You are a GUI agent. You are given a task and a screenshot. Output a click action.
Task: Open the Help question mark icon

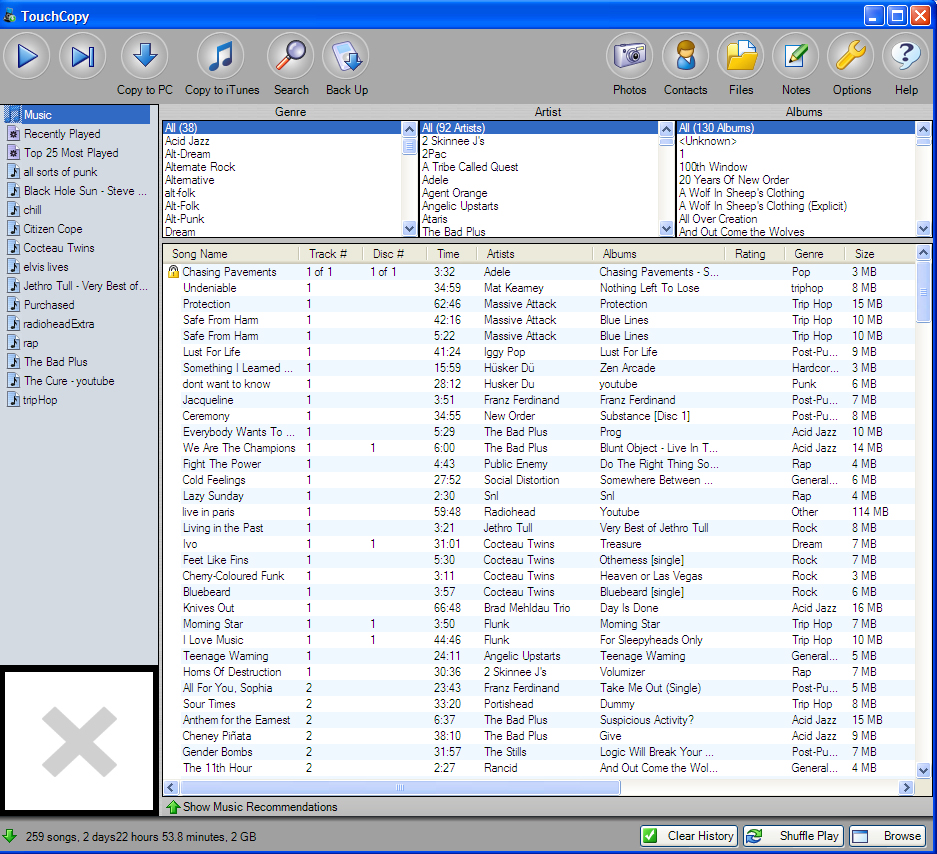tap(906, 57)
